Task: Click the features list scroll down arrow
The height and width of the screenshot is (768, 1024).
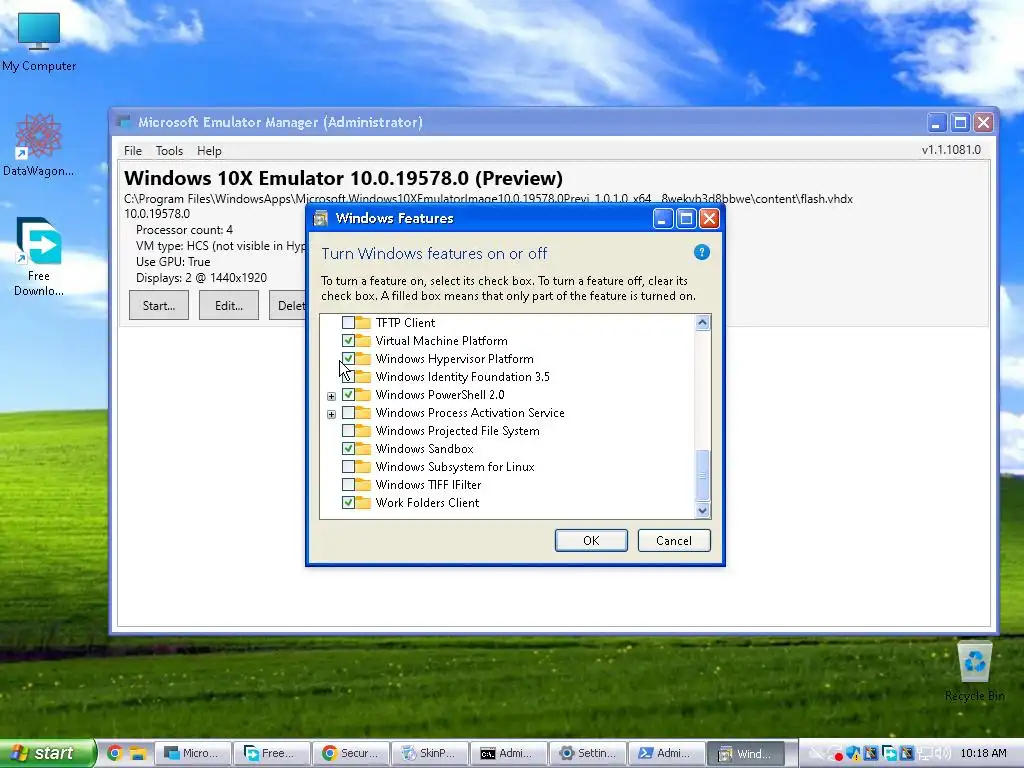Action: (703, 511)
